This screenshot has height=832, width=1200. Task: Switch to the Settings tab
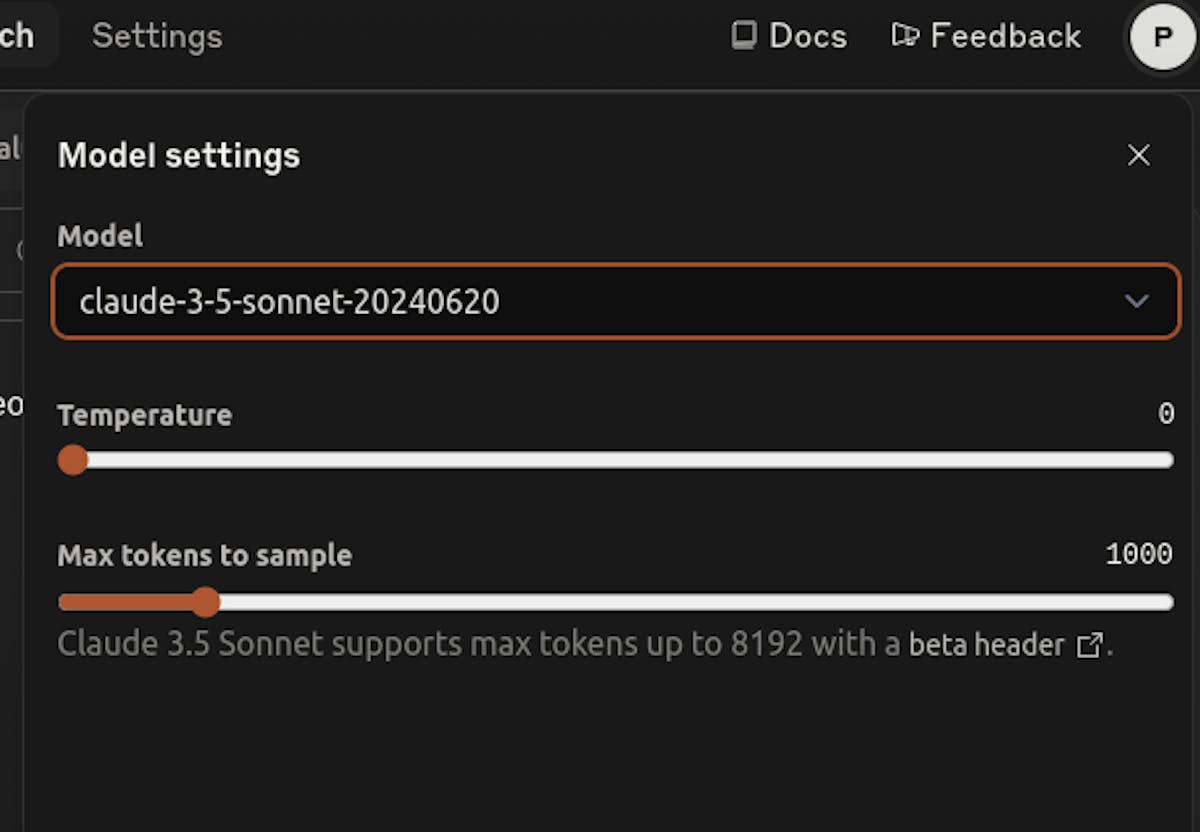(x=157, y=36)
